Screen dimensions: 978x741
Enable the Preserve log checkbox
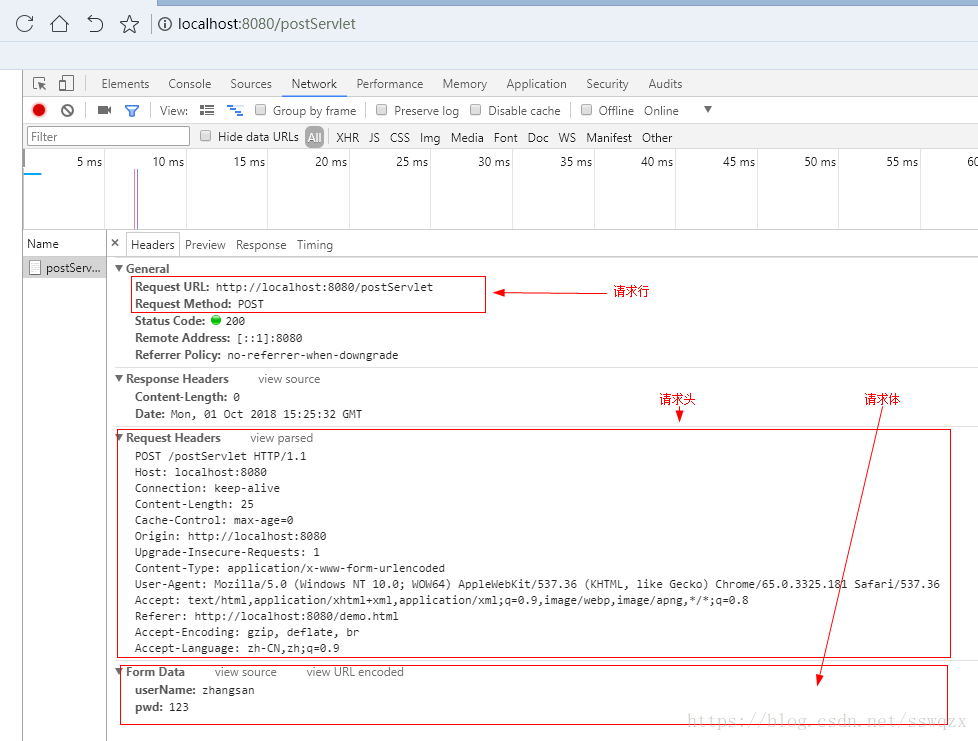[381, 110]
